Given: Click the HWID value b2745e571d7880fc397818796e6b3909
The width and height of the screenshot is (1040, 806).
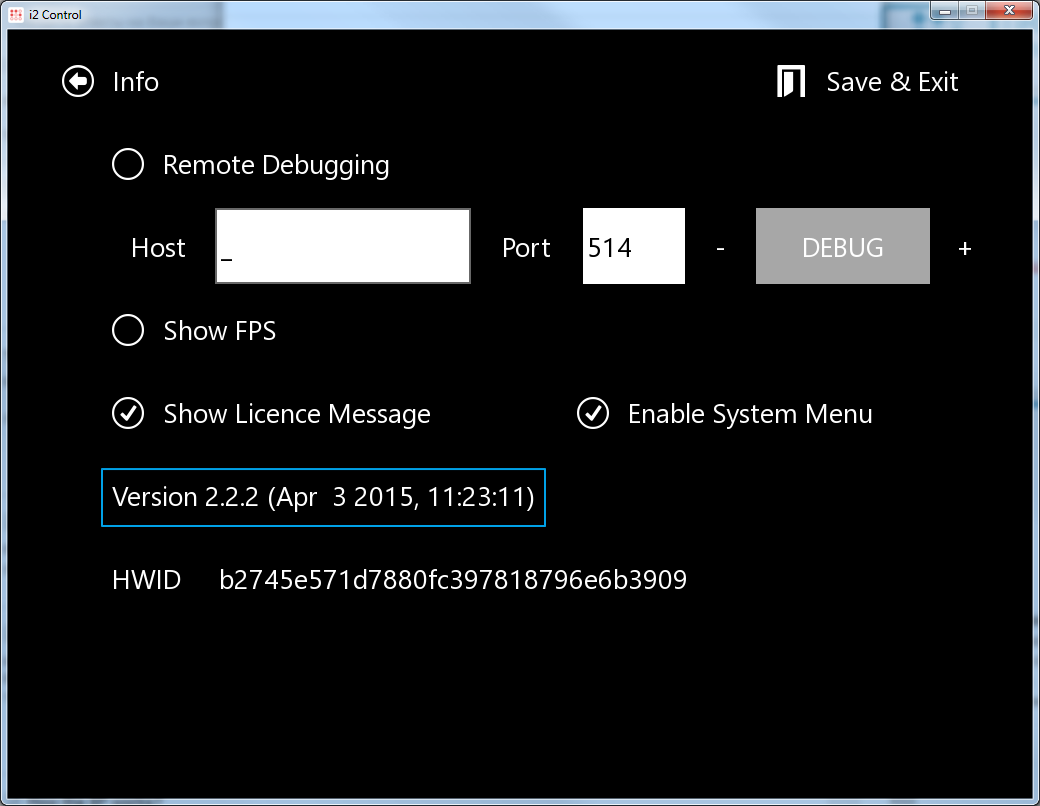Looking at the screenshot, I should click(x=453, y=580).
